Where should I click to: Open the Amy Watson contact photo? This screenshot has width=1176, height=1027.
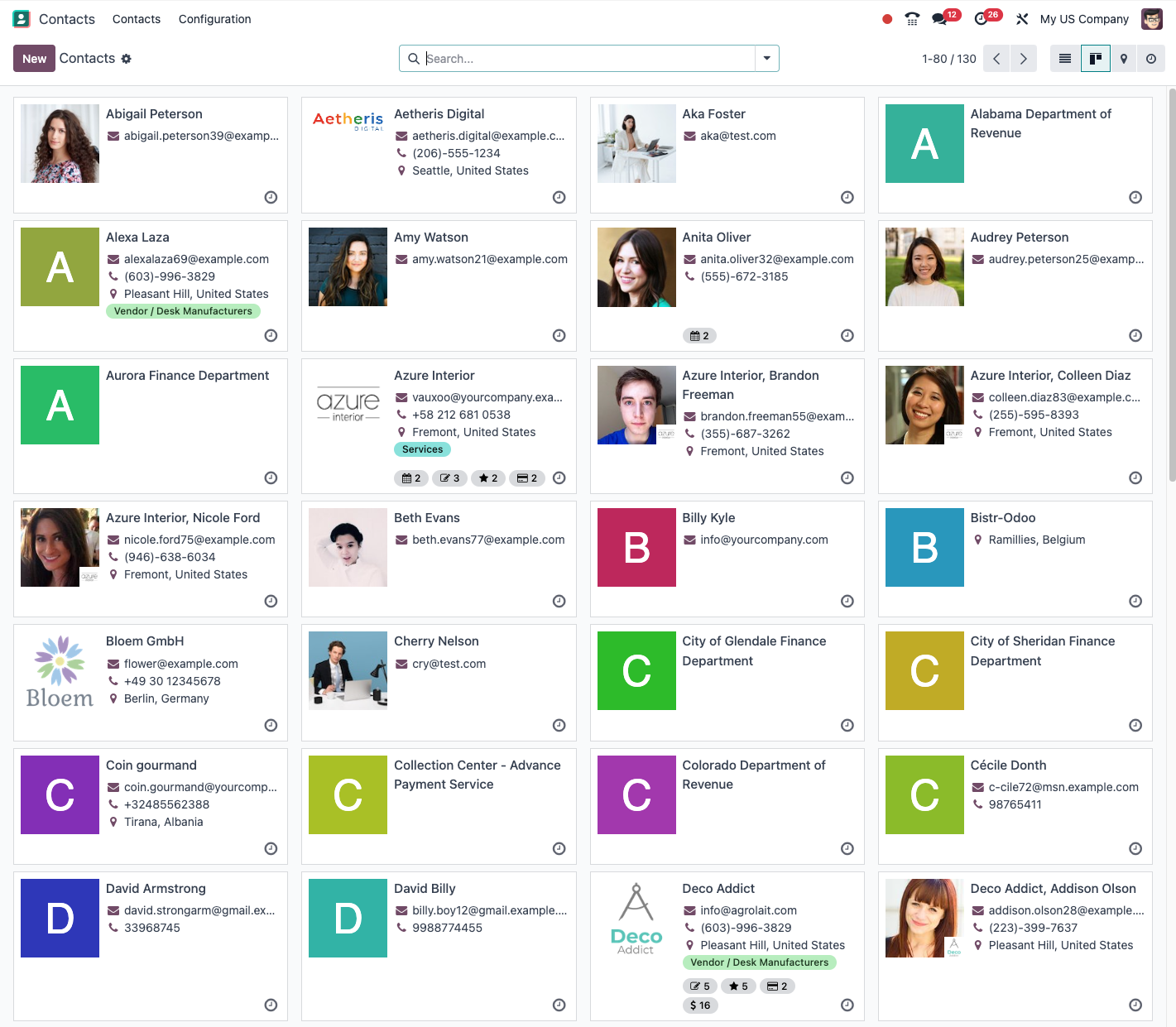click(348, 266)
